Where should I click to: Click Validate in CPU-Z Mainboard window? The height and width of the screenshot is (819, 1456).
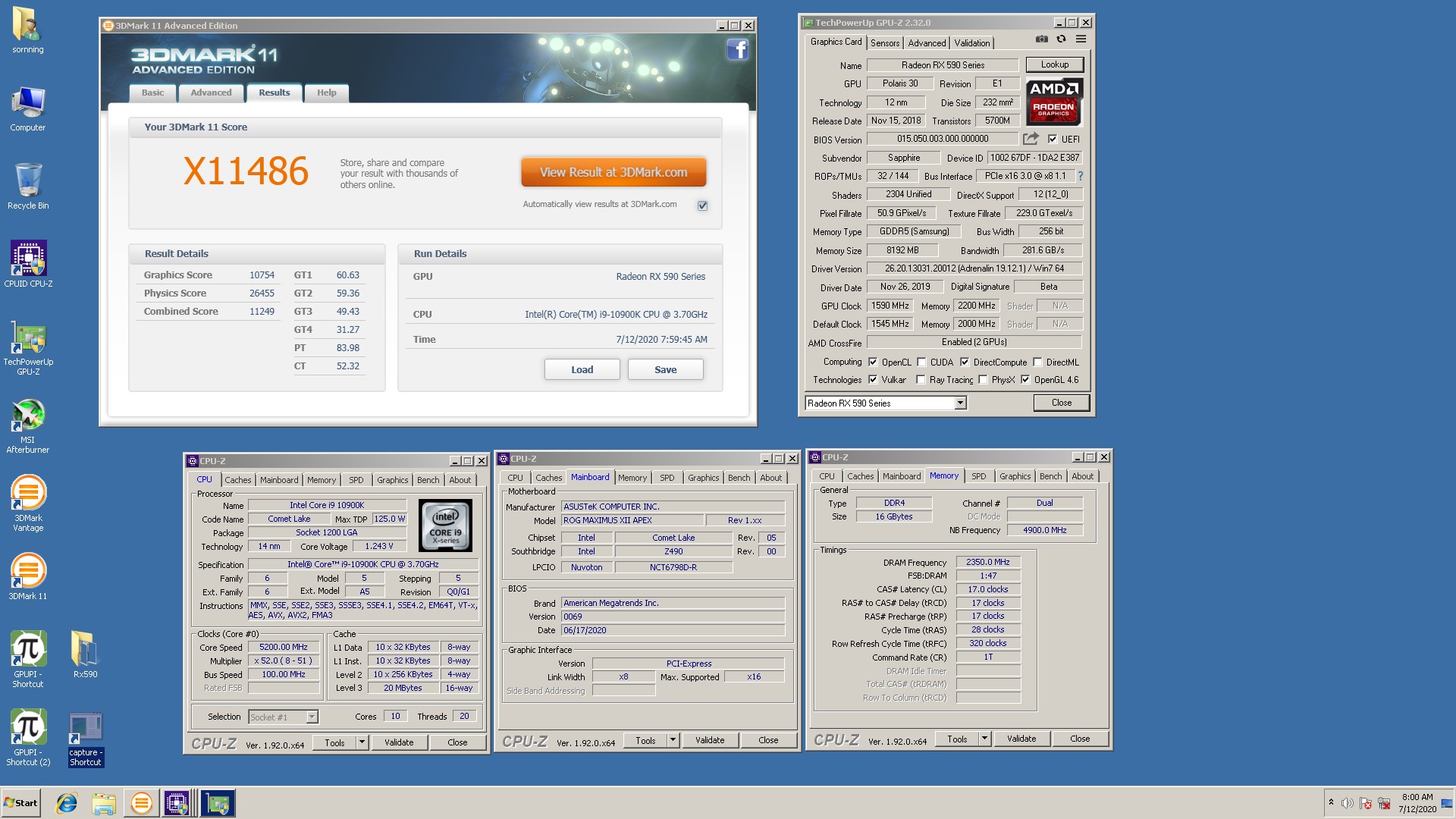[x=710, y=740]
